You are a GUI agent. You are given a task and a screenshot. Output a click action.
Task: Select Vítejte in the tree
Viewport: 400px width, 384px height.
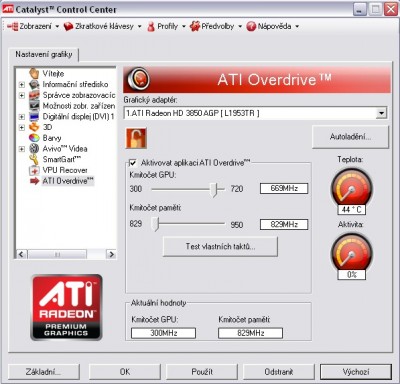point(53,73)
